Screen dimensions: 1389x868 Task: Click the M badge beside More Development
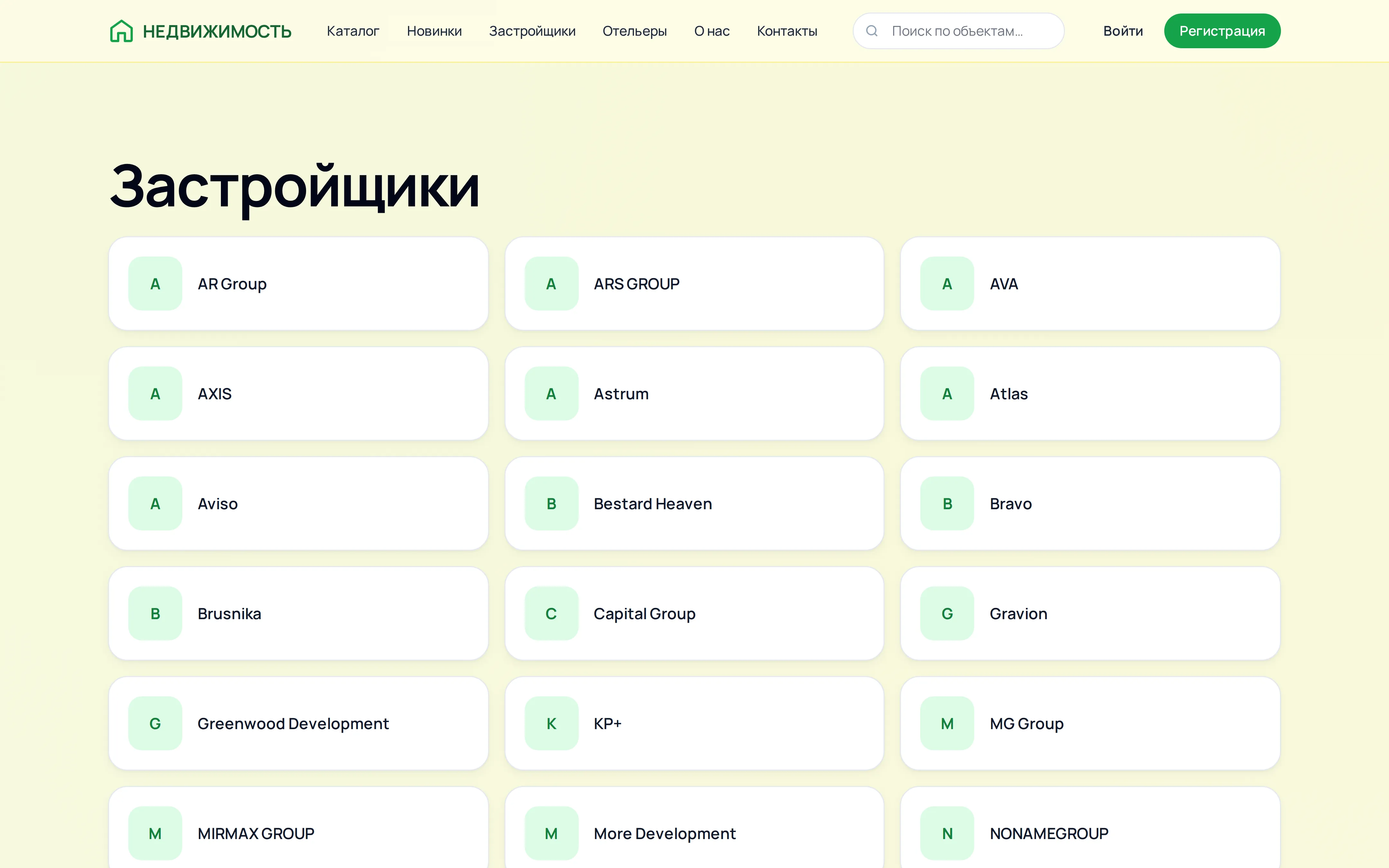(x=551, y=834)
